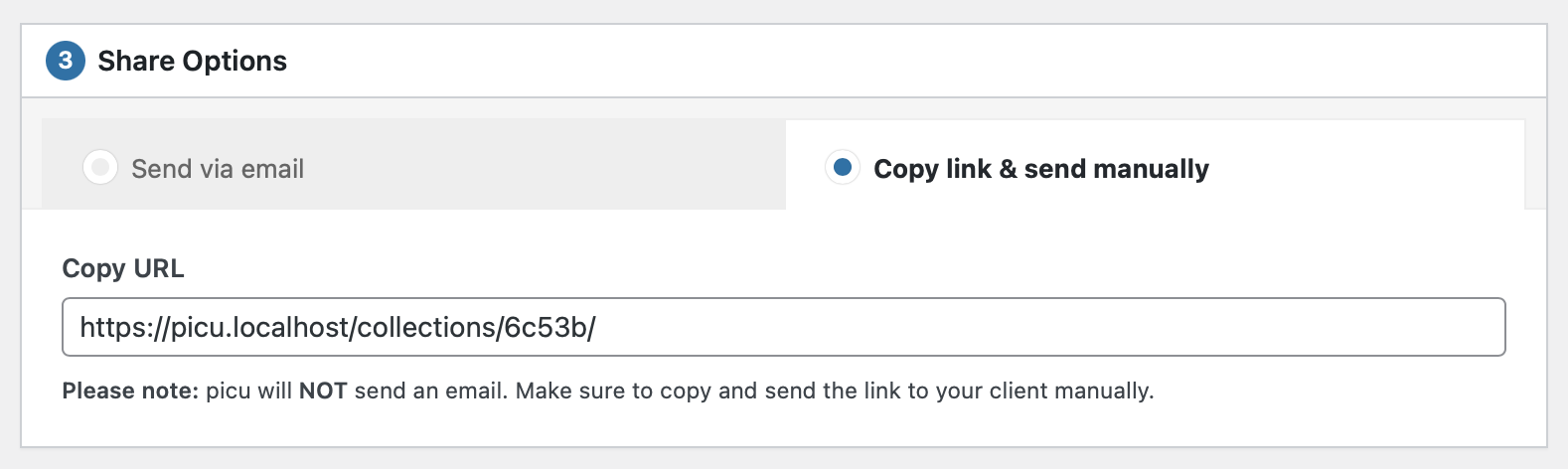Select the Send via email radio button
Image resolution: width=1568 pixels, height=469 pixels.
100,168
